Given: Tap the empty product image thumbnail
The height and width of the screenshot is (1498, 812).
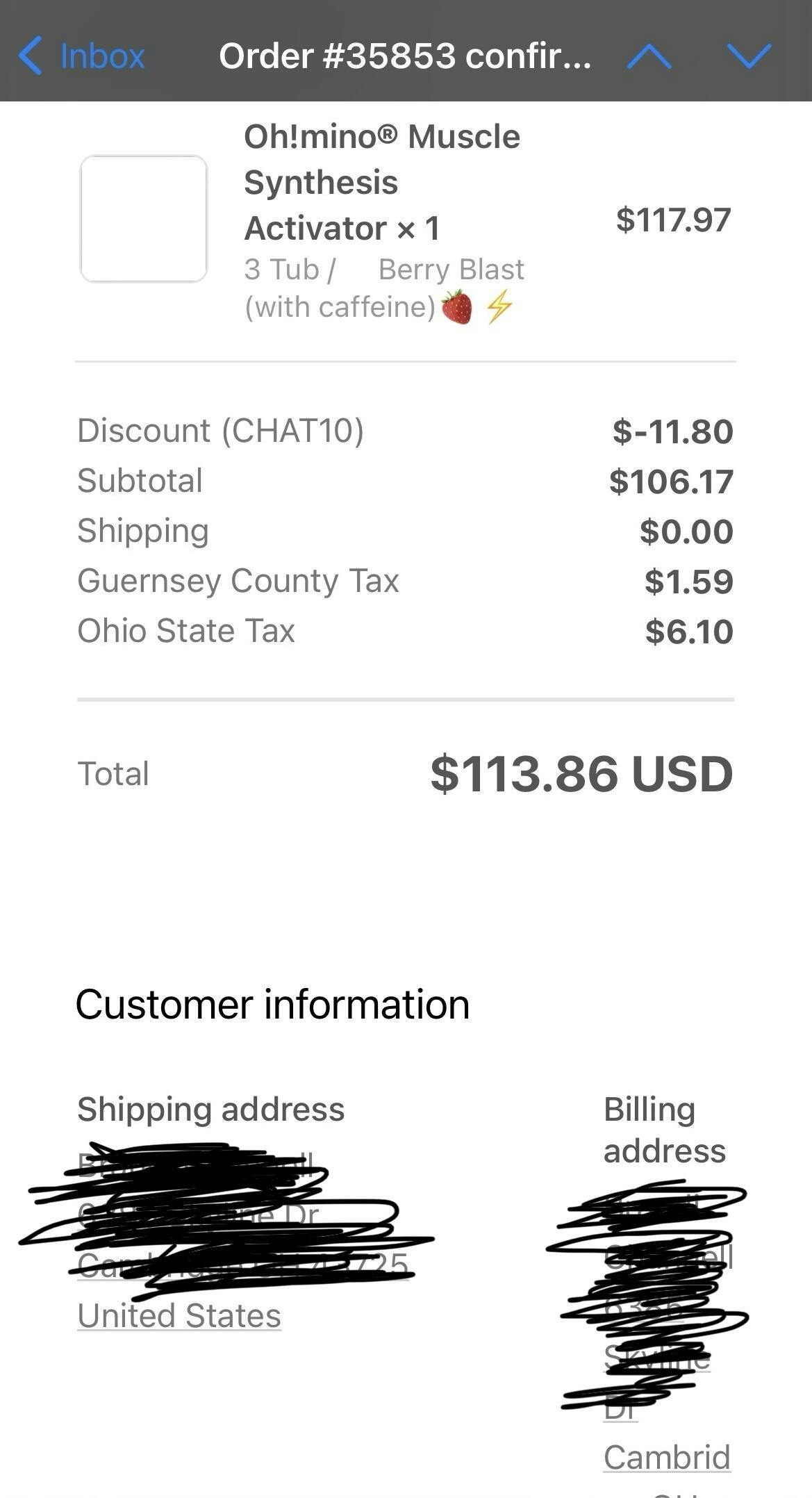Looking at the screenshot, I should (x=144, y=219).
